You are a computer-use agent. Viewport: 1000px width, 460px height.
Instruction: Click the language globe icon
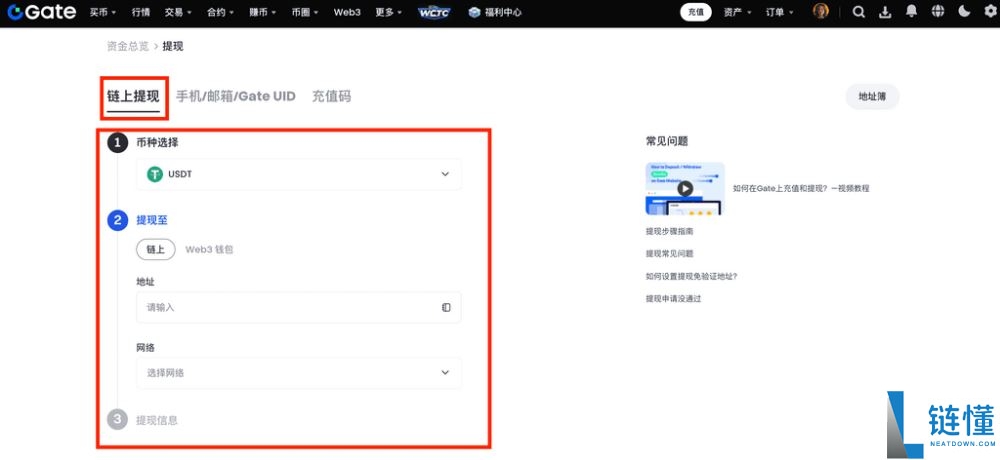[938, 12]
